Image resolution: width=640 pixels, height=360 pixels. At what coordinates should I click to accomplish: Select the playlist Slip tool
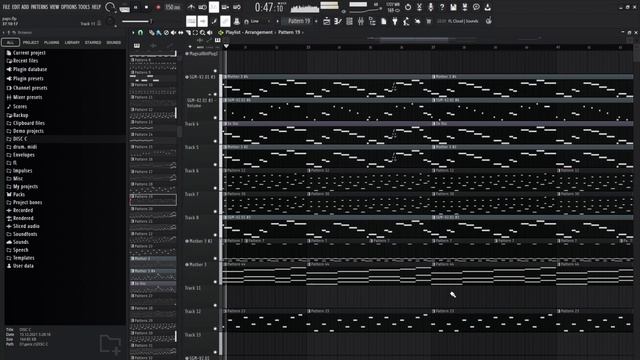(x=181, y=33)
